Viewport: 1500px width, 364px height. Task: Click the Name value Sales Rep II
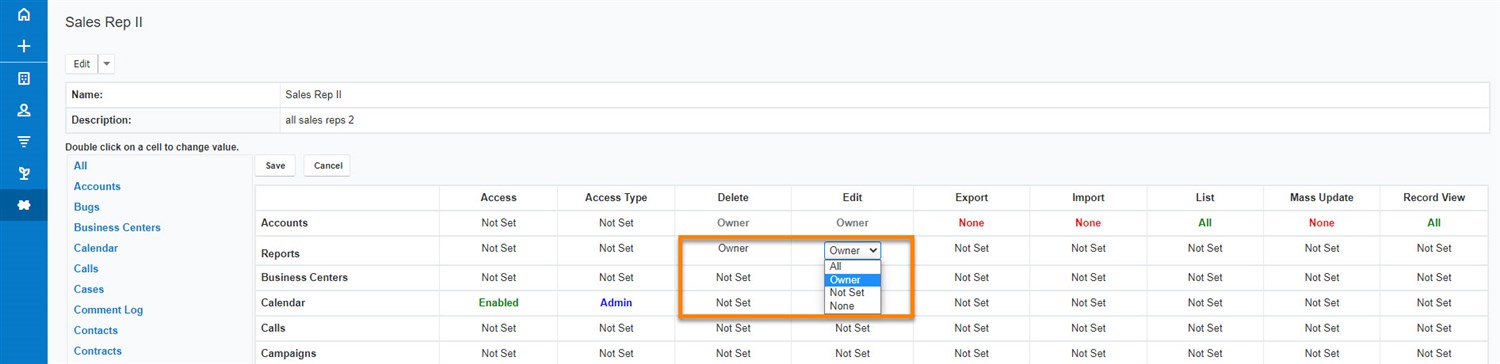(313, 95)
